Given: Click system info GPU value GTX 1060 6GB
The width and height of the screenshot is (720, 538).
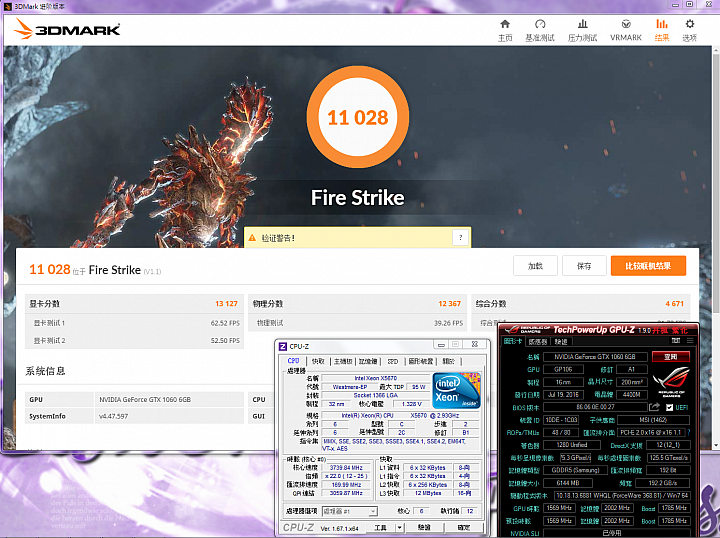Looking at the screenshot, I should coord(145,399).
